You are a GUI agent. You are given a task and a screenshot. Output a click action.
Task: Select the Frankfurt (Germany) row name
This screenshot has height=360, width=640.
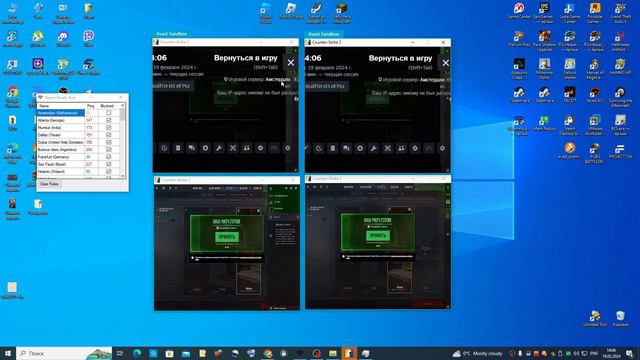pos(60,157)
